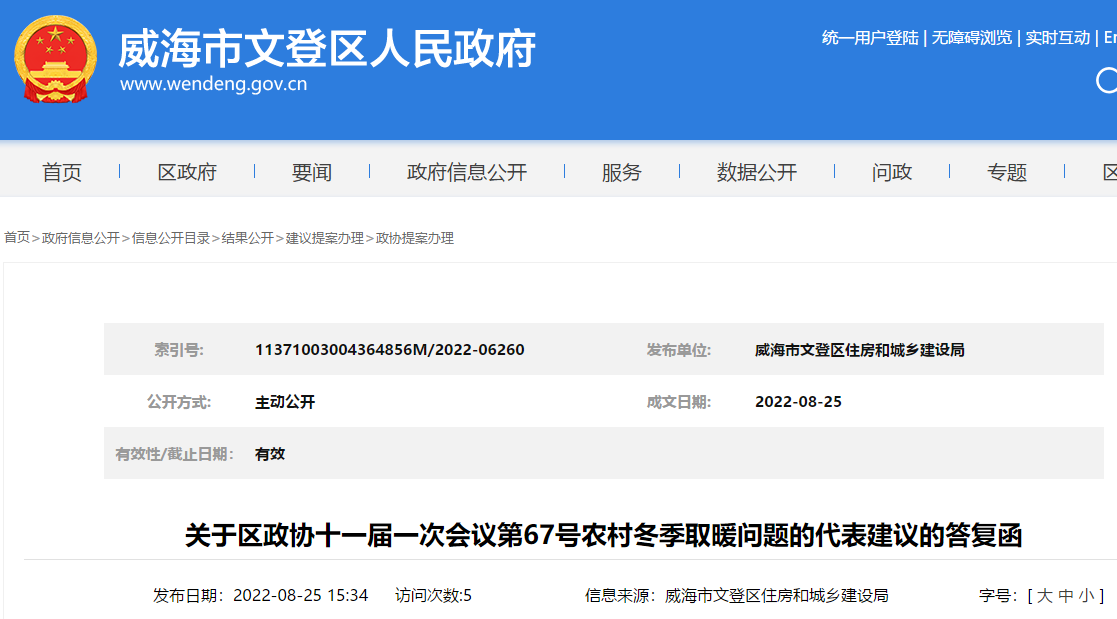Switch to the English version via En

(1106, 38)
